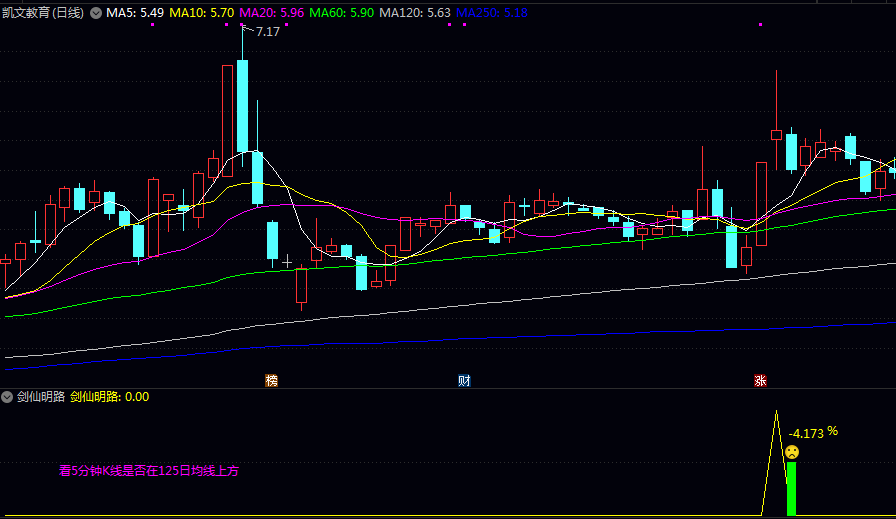Click the magenta 看5分钟K线 hint text
This screenshot has width=896, height=519.
(x=149, y=471)
